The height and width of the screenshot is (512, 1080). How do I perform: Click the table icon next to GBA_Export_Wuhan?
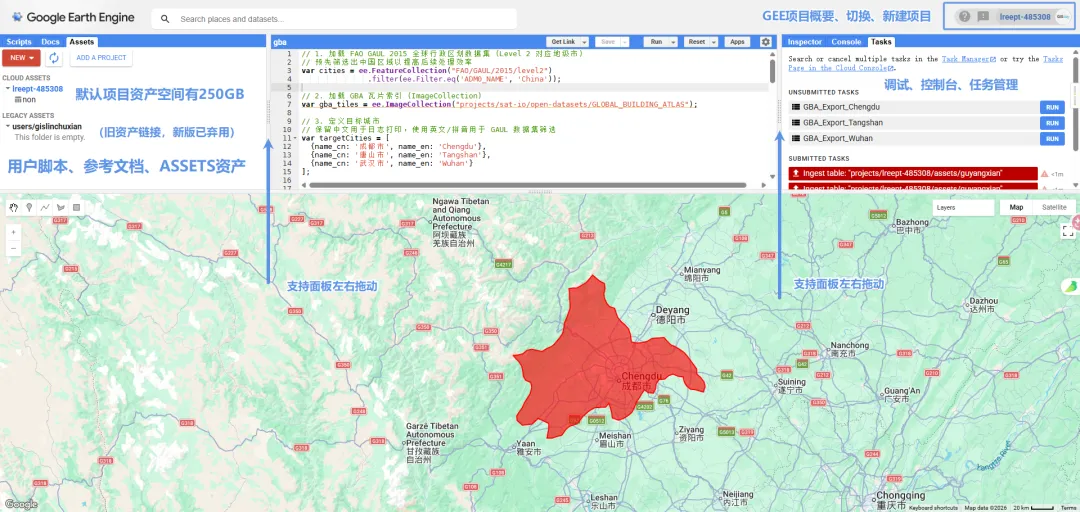pos(796,139)
